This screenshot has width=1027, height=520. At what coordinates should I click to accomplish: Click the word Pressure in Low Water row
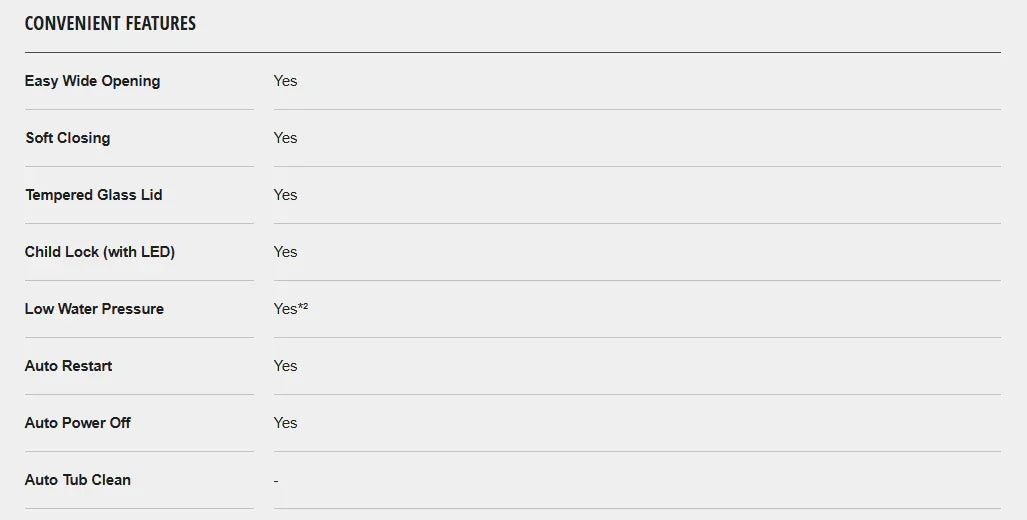pyautogui.click(x=133, y=309)
